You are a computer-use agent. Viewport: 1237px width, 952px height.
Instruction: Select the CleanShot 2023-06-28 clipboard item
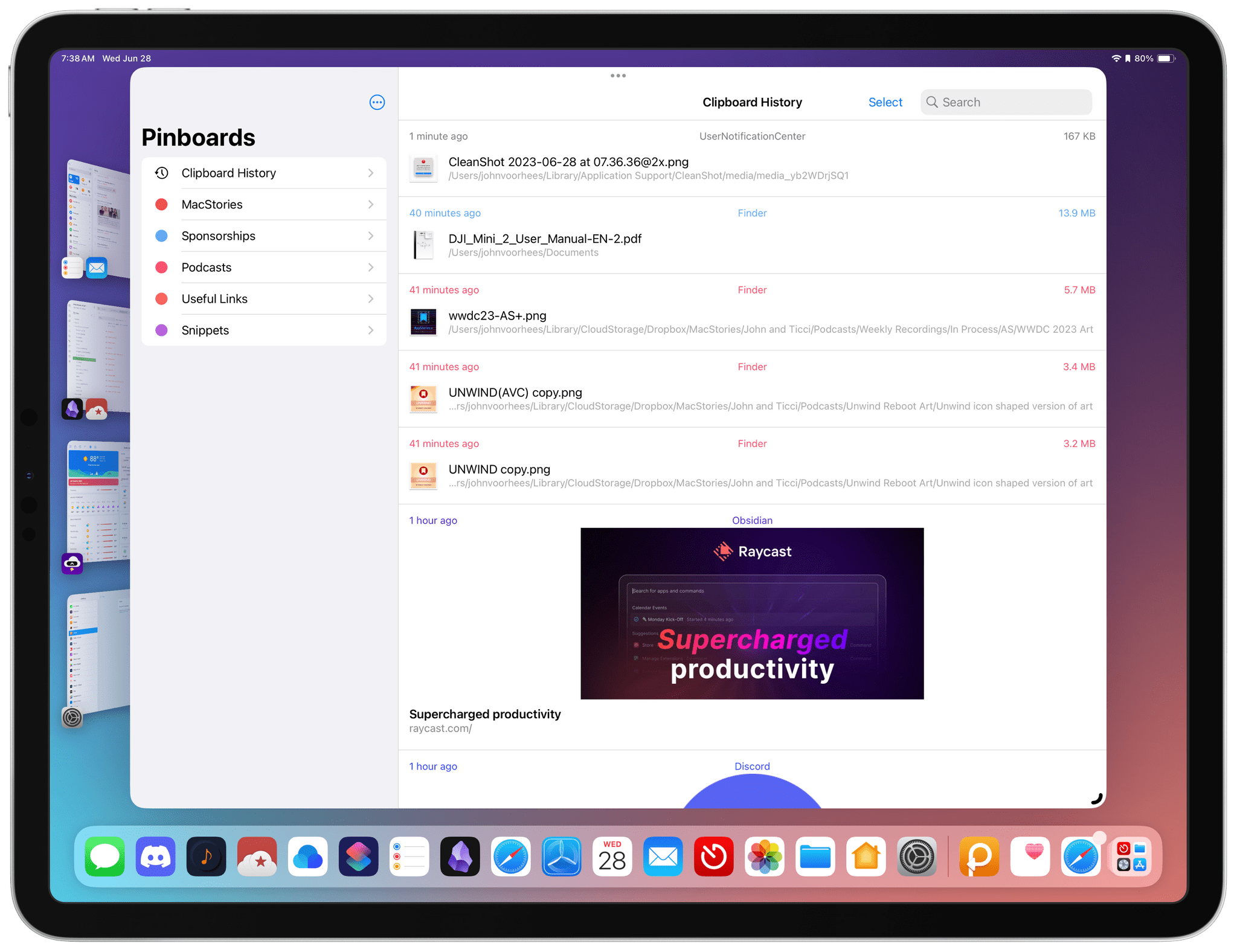752,158
